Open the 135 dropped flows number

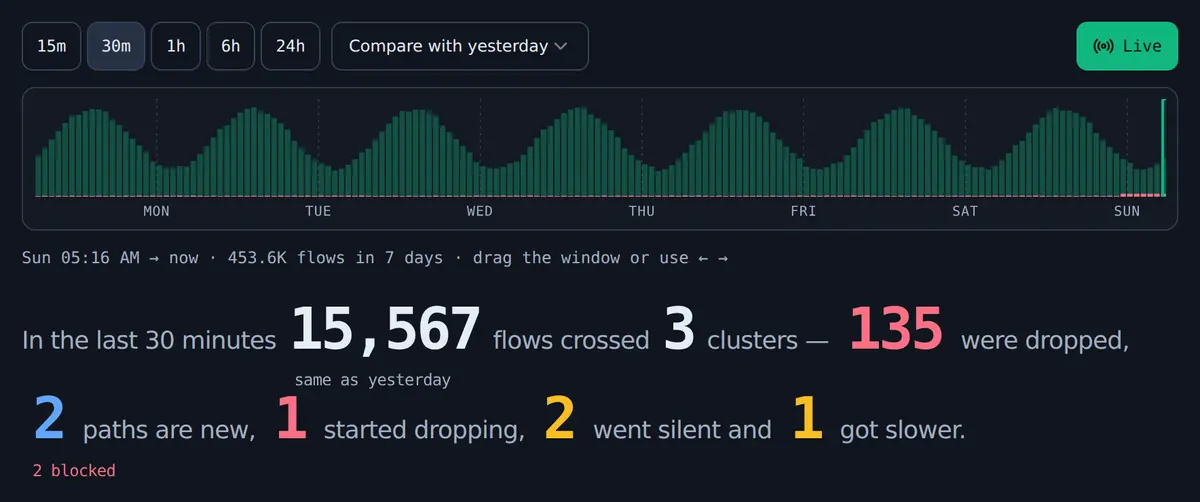(x=896, y=330)
